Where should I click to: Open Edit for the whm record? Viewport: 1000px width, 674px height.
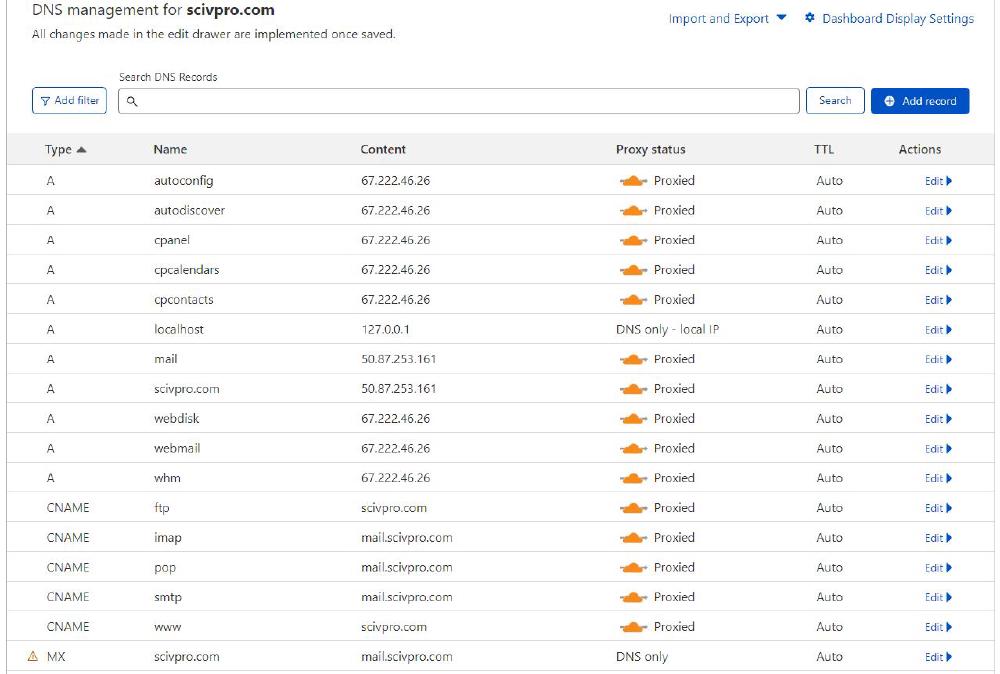pos(938,478)
